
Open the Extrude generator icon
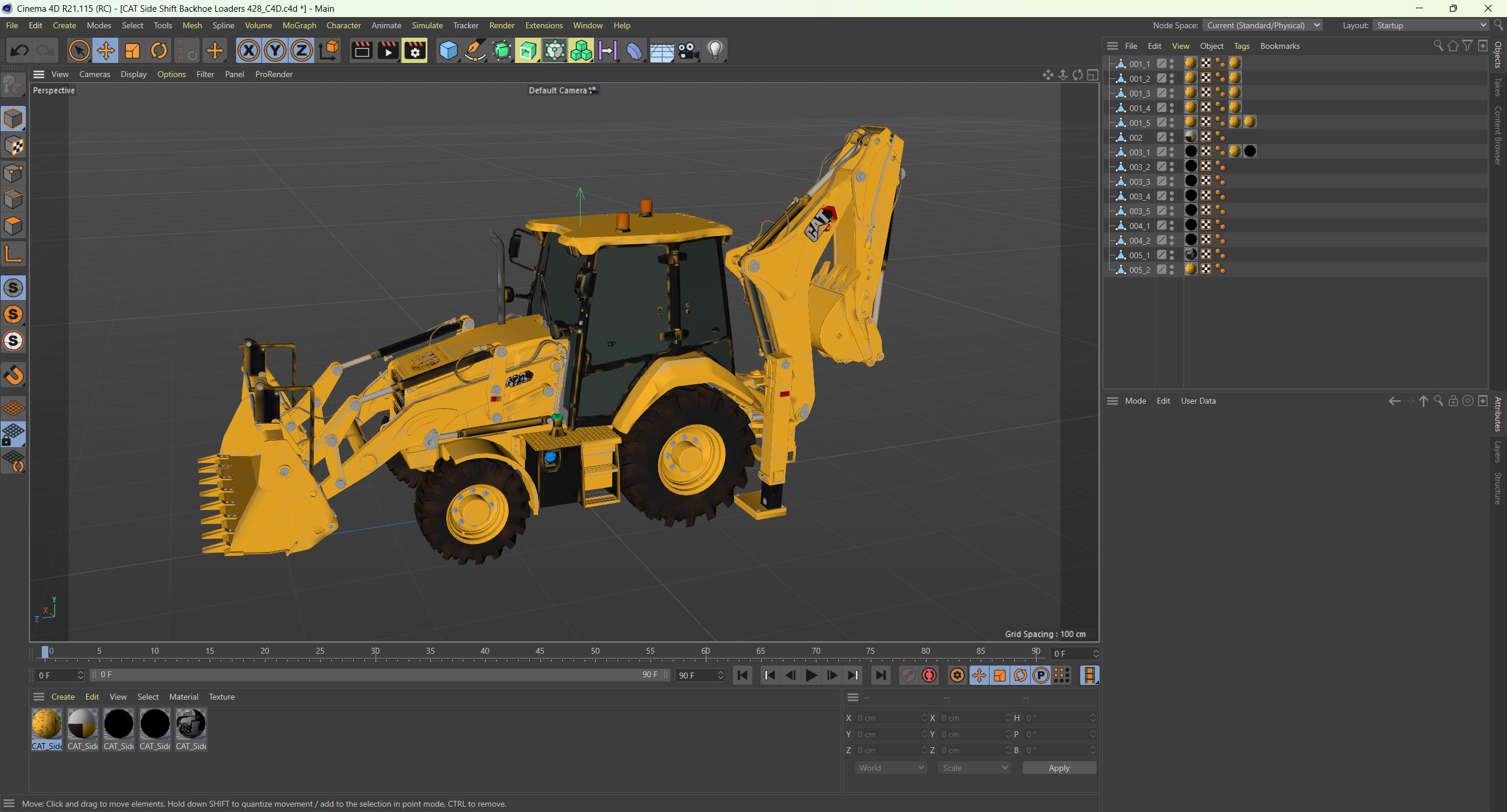(528, 51)
